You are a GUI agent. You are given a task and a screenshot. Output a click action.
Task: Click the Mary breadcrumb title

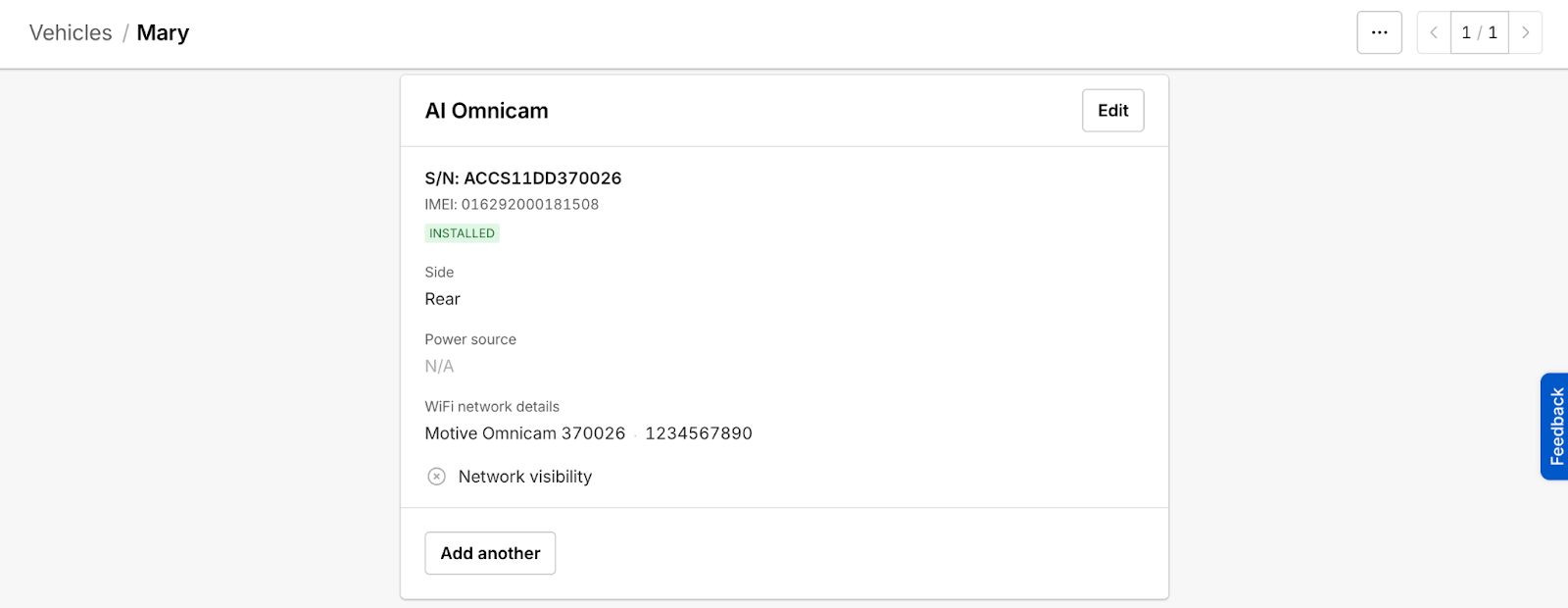pos(163,32)
